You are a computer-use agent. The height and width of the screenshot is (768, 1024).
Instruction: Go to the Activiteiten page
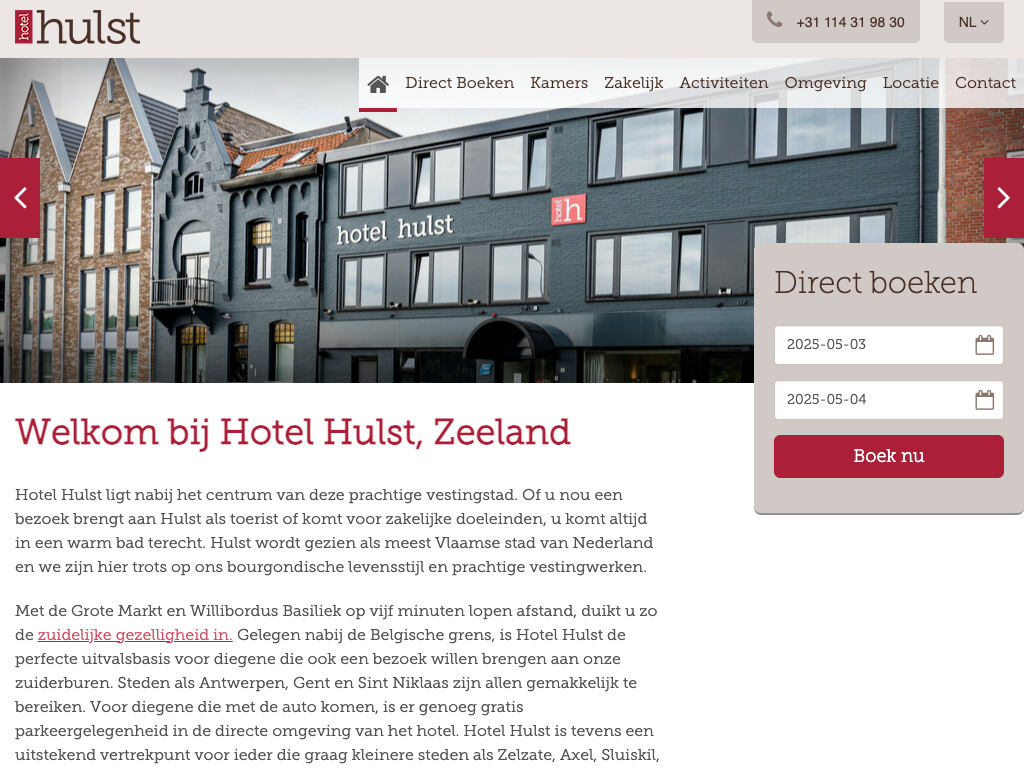[724, 83]
